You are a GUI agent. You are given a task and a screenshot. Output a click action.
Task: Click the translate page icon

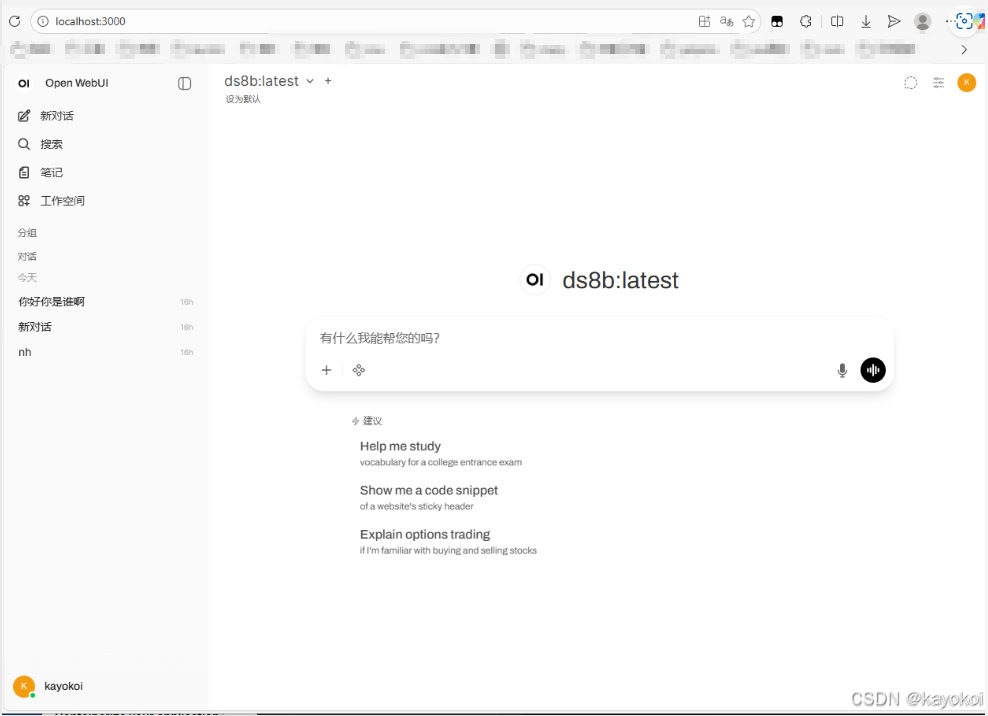coord(727,21)
